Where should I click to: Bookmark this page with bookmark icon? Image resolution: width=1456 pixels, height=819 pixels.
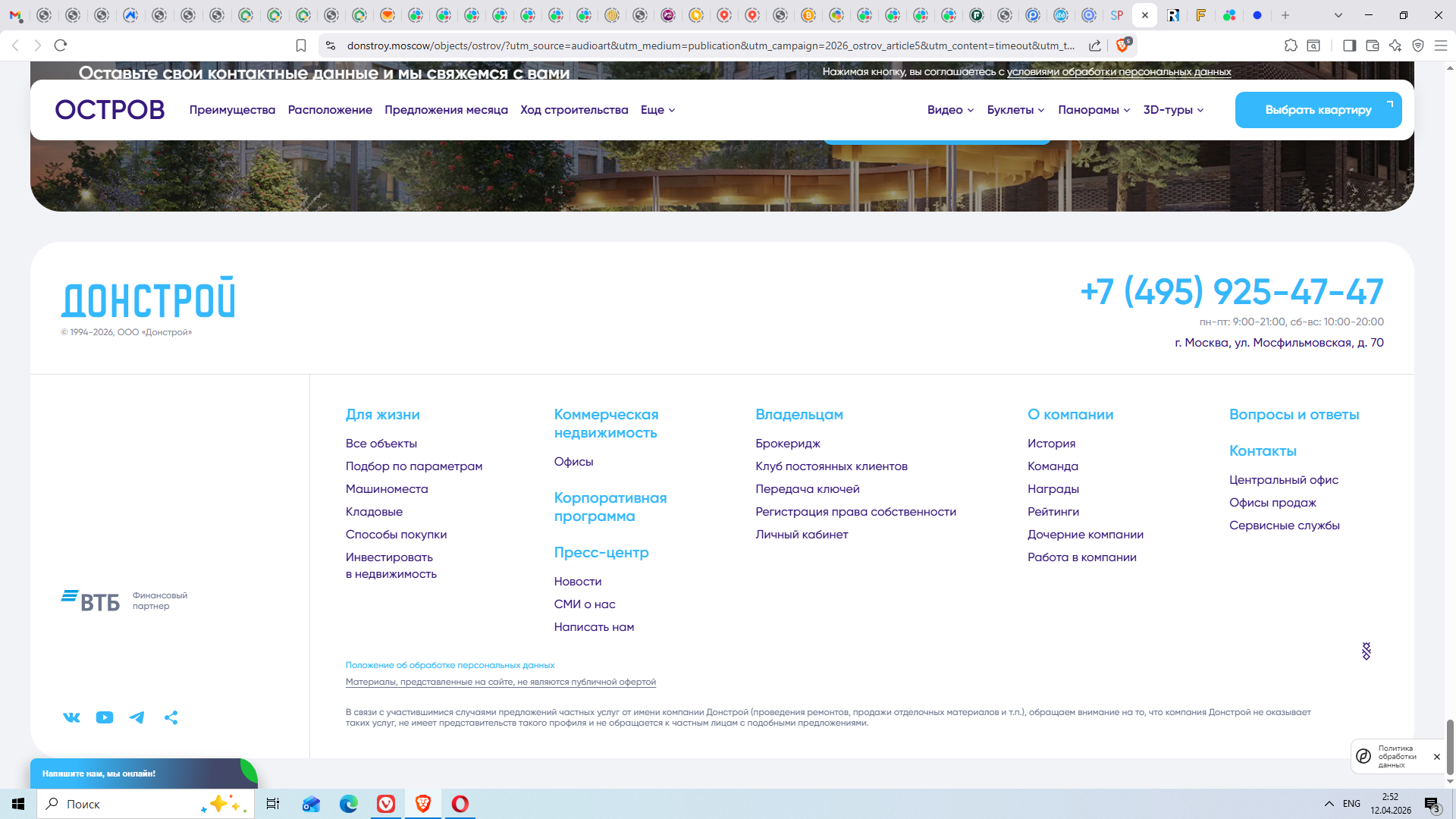[301, 45]
